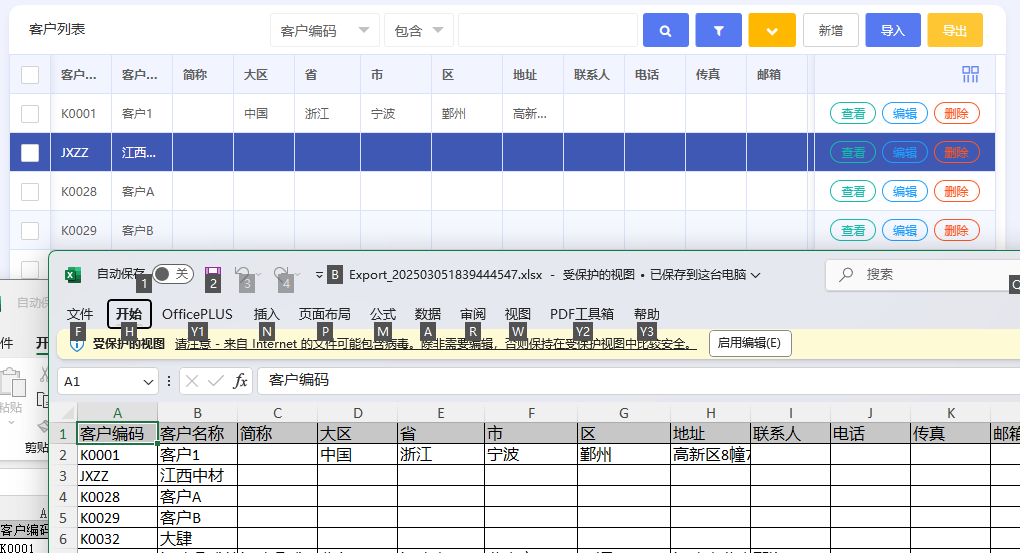Open the 帮助 ribbon tab
Image resolution: width=1020 pixels, height=553 pixels.
[647, 314]
